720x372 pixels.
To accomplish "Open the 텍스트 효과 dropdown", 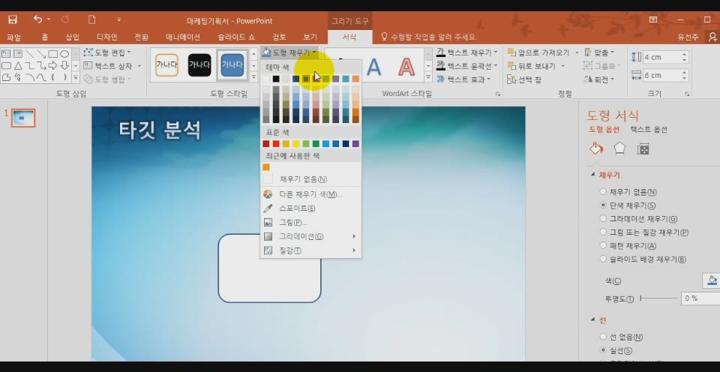I will click(x=463, y=79).
